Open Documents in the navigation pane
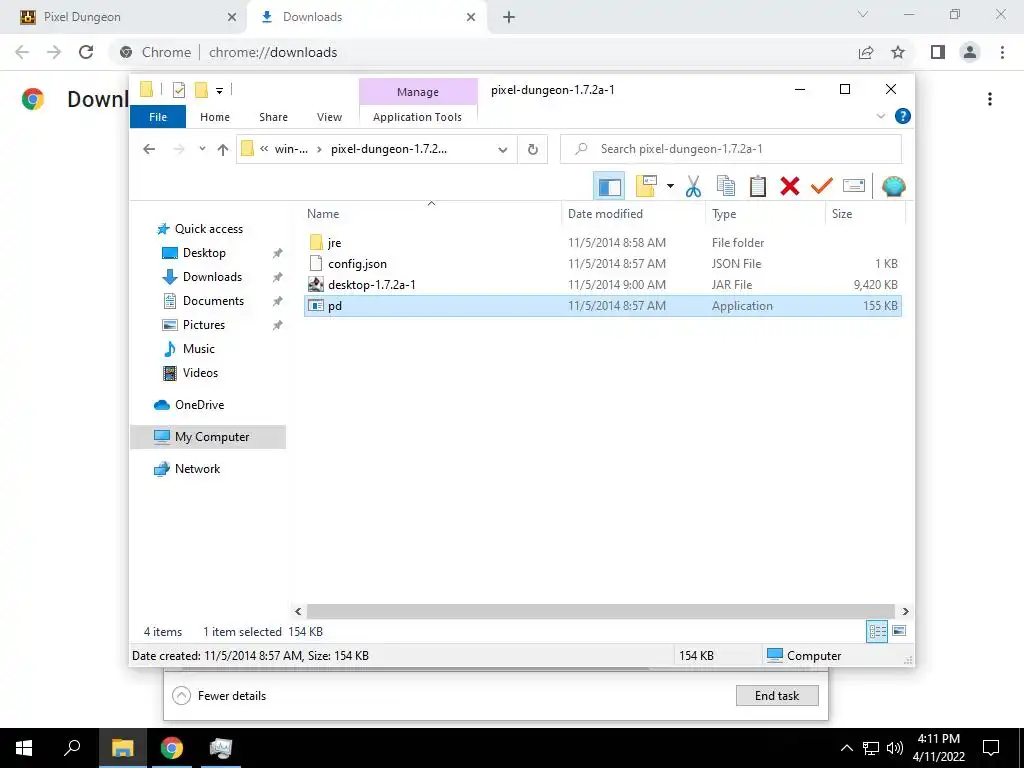The image size is (1024, 768). pyautogui.click(x=213, y=301)
